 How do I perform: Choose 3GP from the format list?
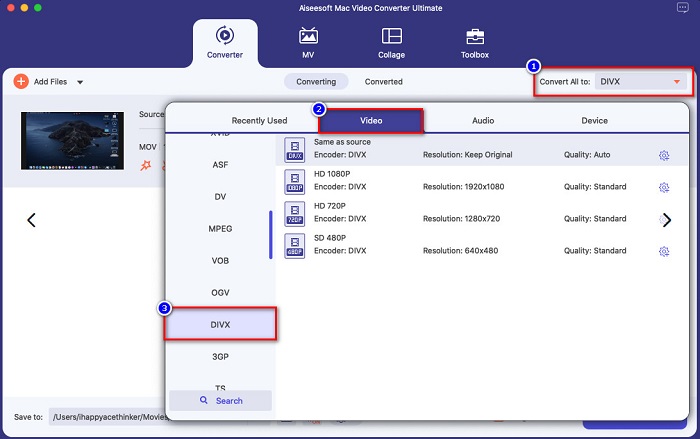coord(220,355)
